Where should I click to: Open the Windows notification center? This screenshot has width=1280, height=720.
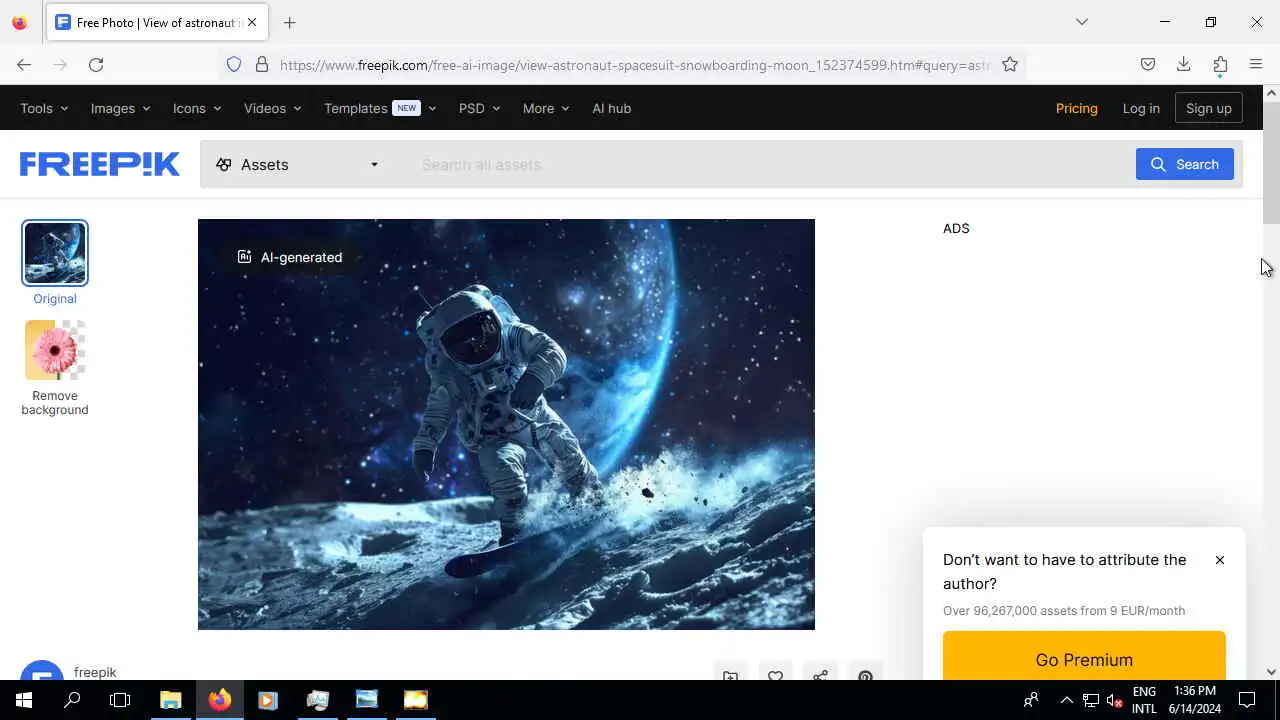[1247, 700]
